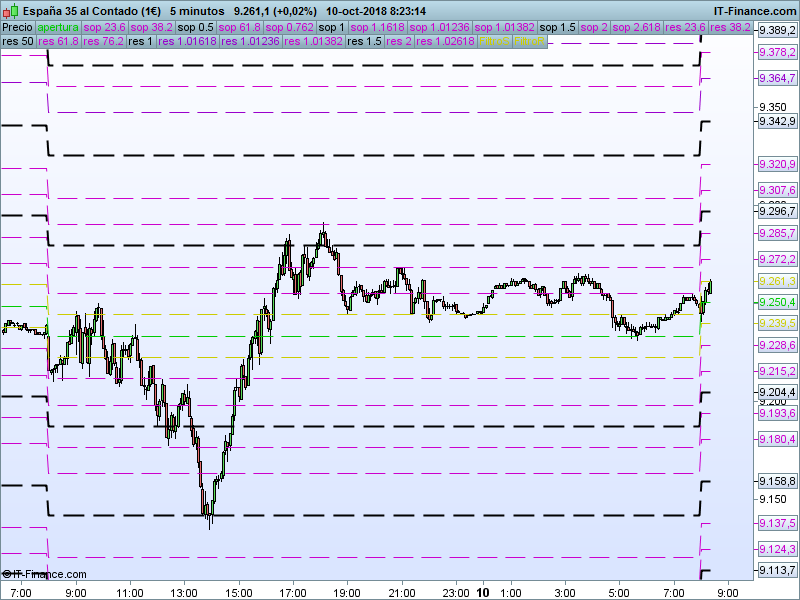Image resolution: width=800 pixels, height=600 pixels.
Task: Click the 9.296,7 price label
Action: pos(777,211)
